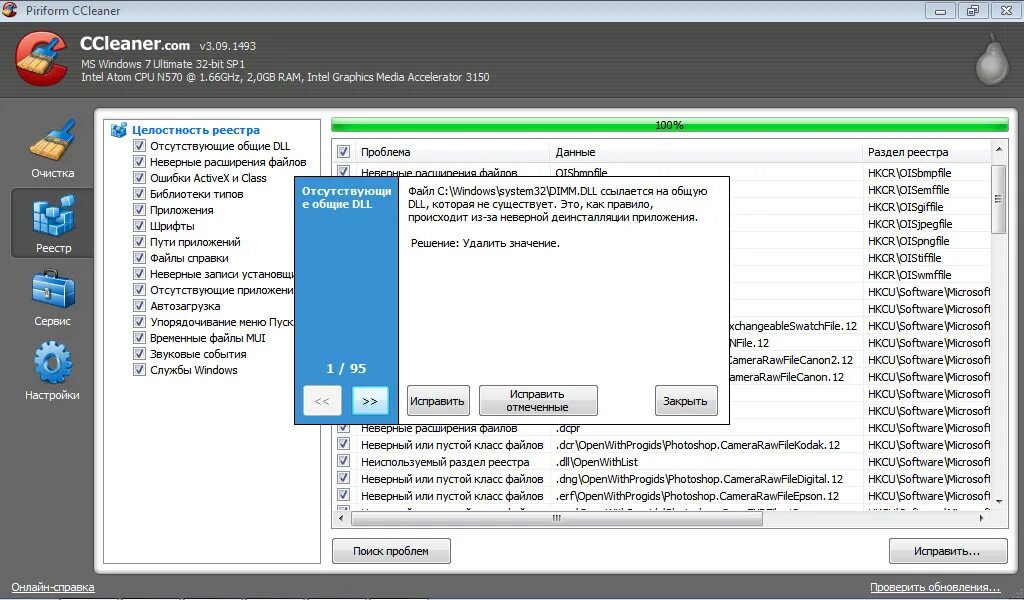
Task: Click Проверить обновления link
Action: 935,587
